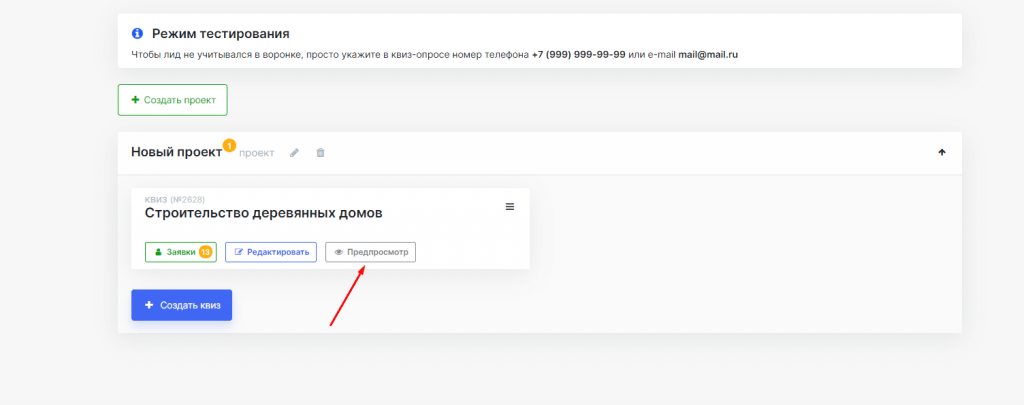The width and height of the screenshot is (1024, 405).
Task: Click the Новый проект heading
Action: pos(176,152)
